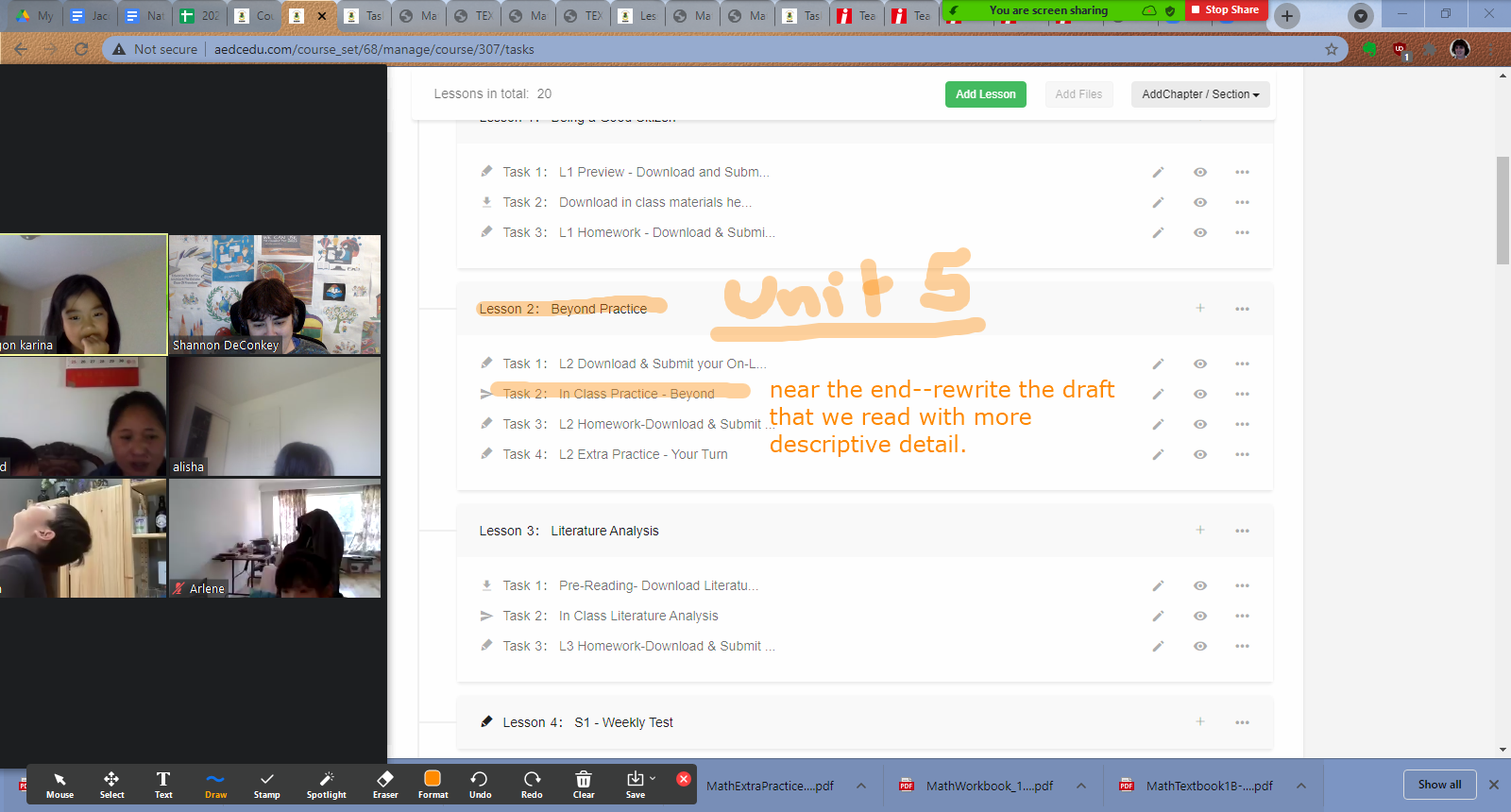
Task: Save the annotated screenshot
Action: (x=636, y=785)
